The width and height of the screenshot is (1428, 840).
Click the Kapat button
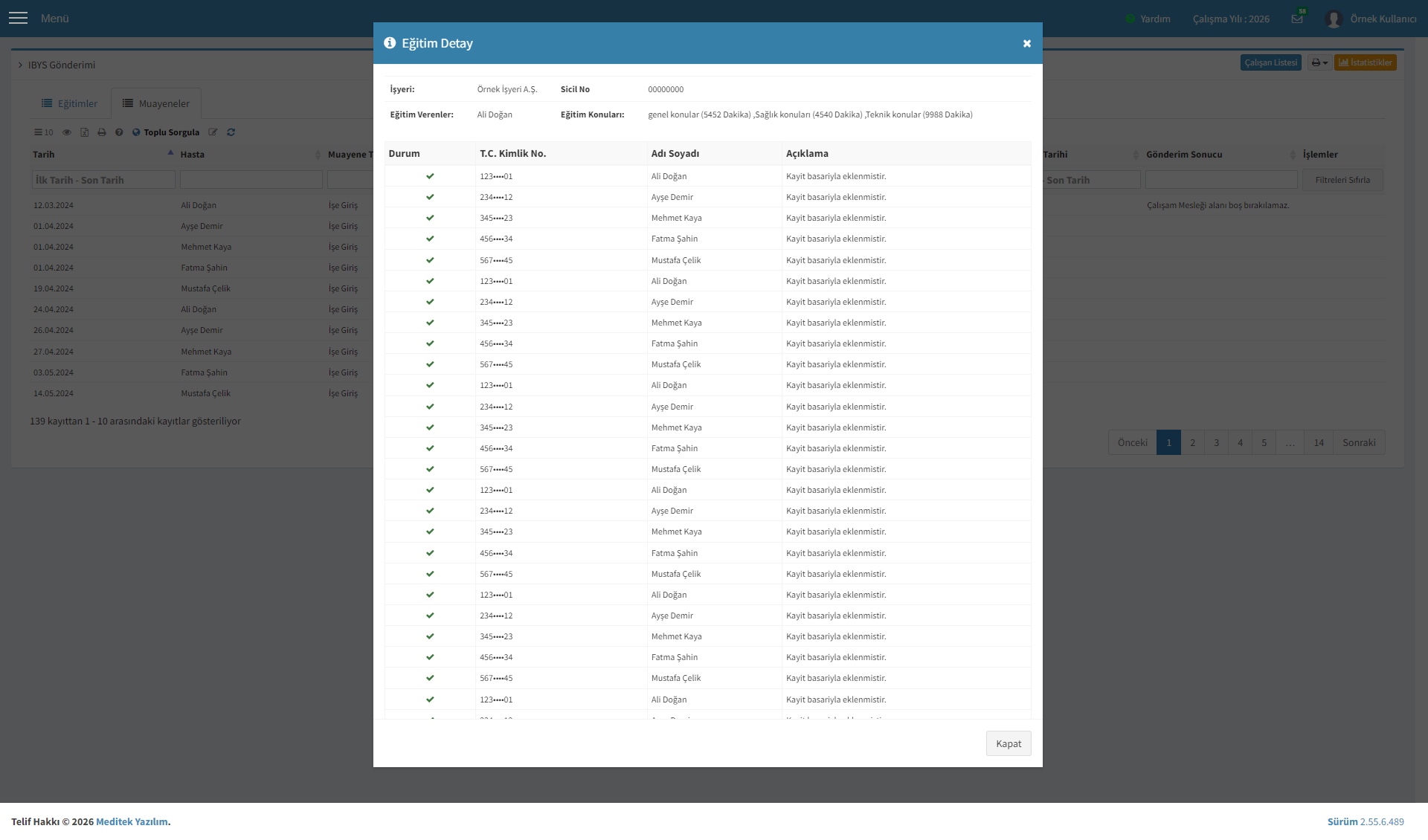[x=1009, y=743]
